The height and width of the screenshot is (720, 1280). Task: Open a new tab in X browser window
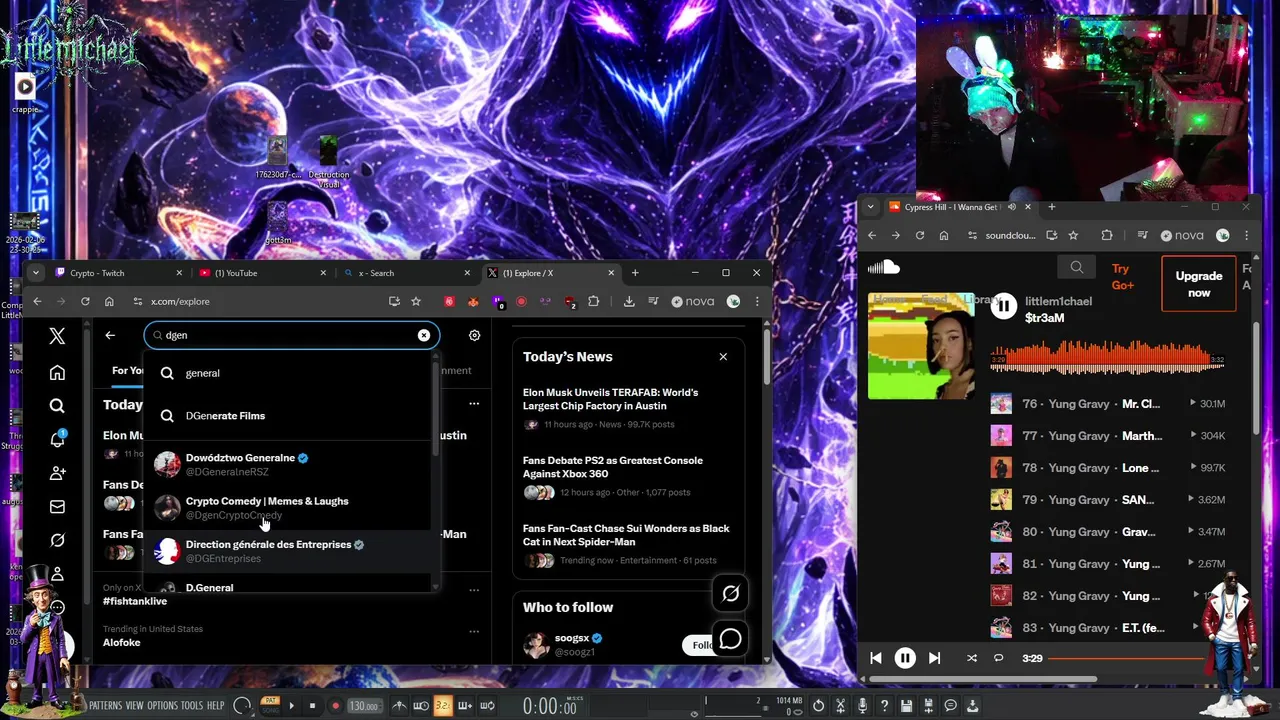pos(635,273)
